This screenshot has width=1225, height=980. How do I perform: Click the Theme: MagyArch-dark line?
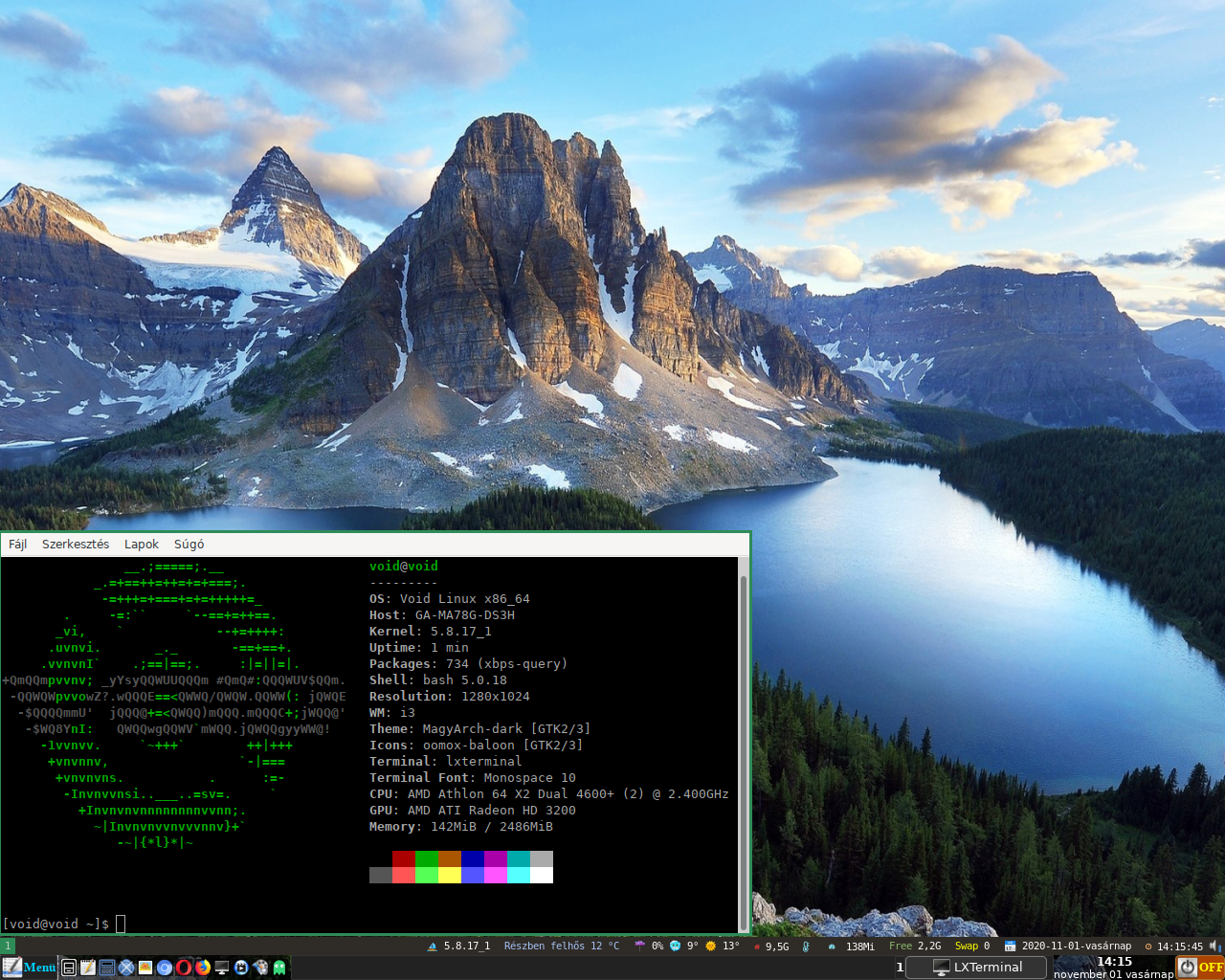[x=480, y=728]
